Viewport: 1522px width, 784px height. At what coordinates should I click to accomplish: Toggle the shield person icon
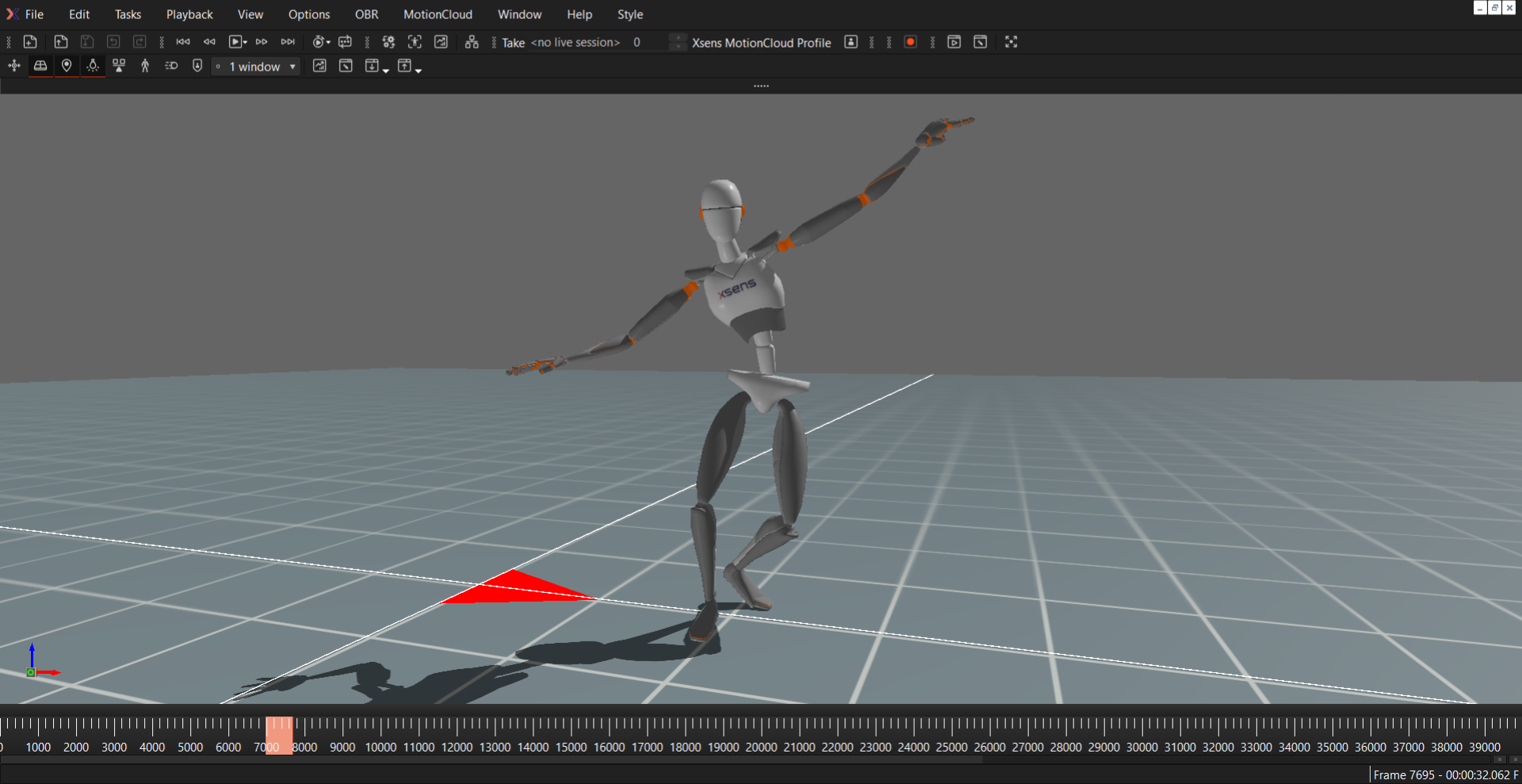coord(197,66)
